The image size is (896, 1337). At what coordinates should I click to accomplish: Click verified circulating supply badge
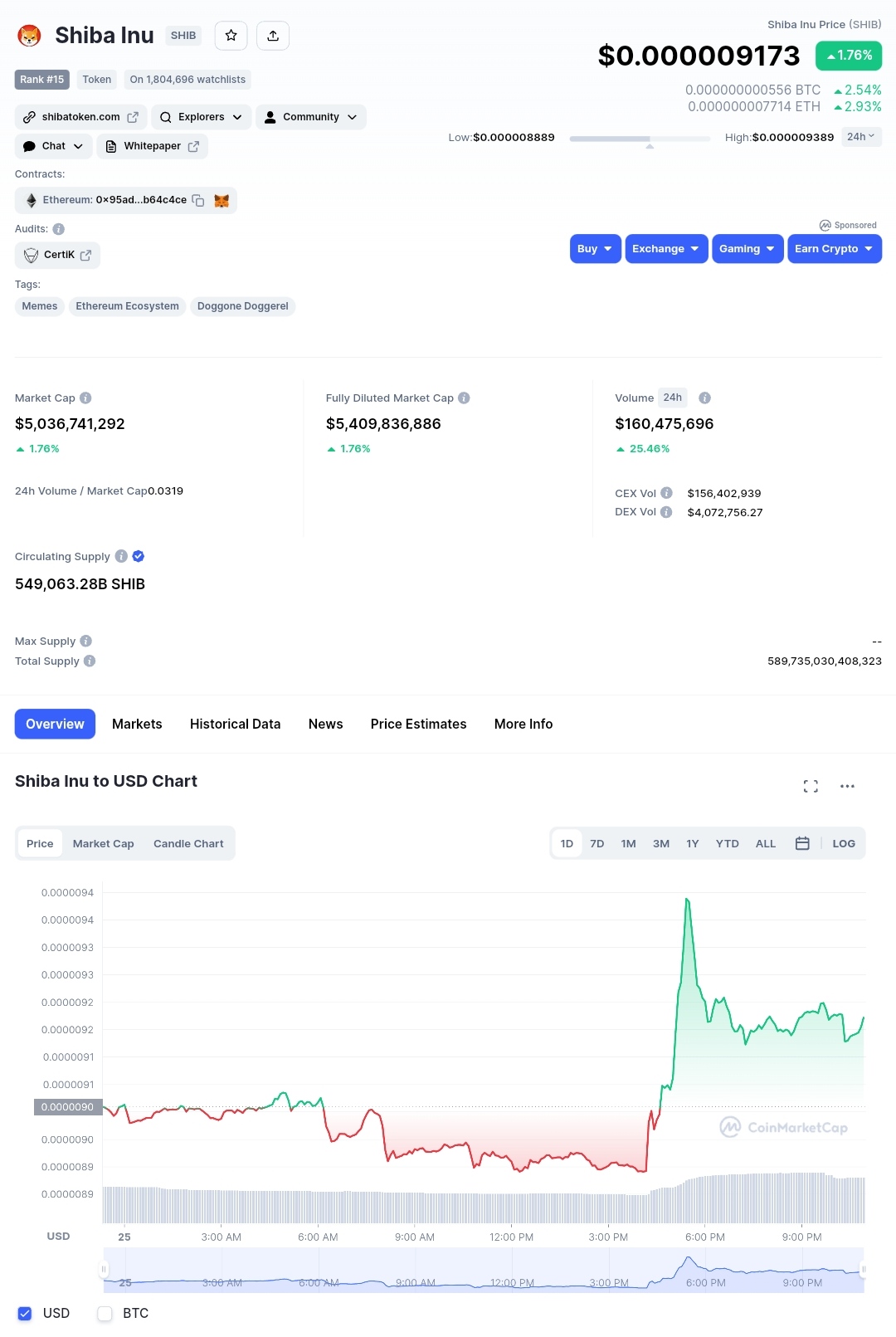coord(139,556)
